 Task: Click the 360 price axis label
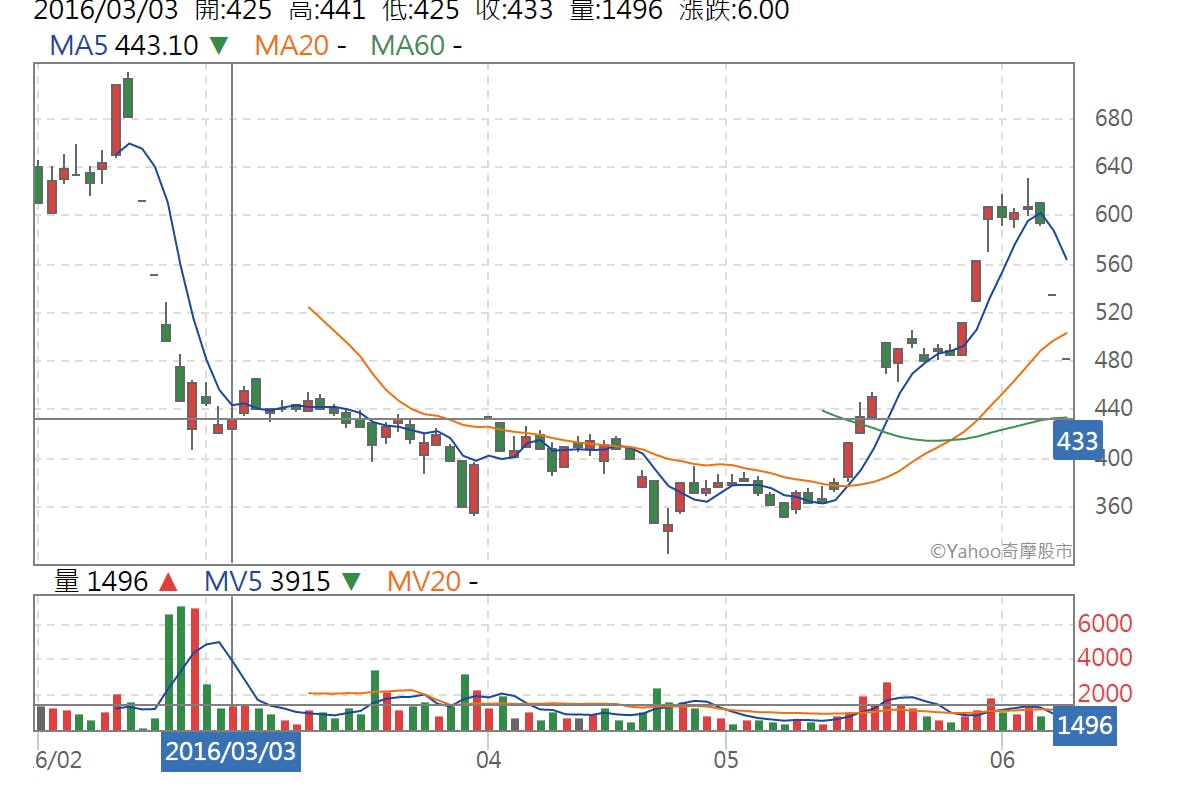click(1113, 506)
